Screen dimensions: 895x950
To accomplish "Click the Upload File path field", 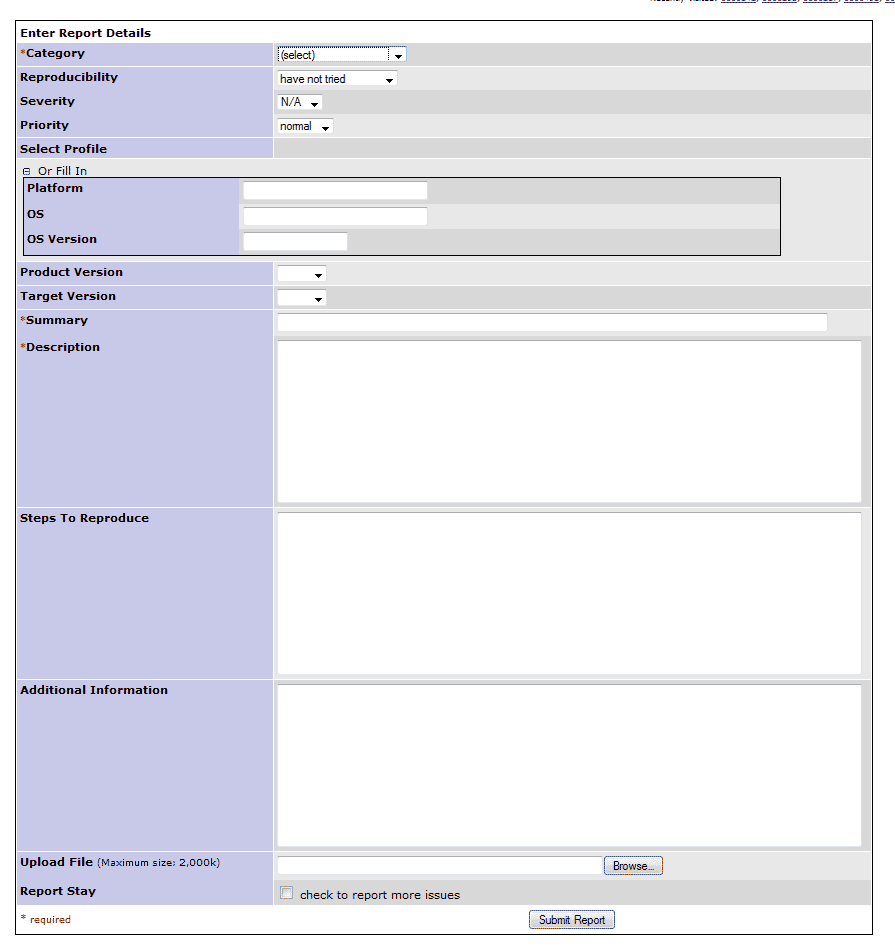I will (x=440, y=865).
